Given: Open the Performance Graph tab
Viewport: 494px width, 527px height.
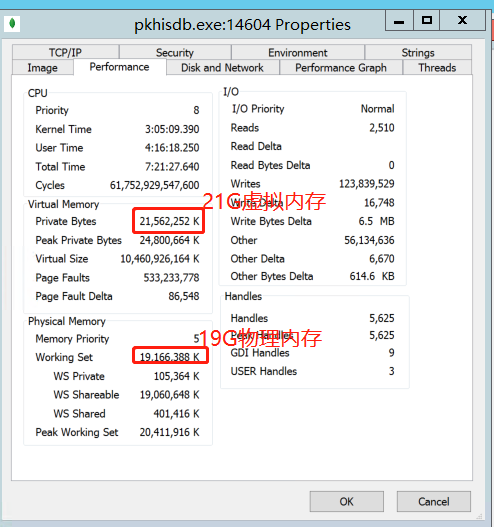Looking at the screenshot, I should 341,68.
